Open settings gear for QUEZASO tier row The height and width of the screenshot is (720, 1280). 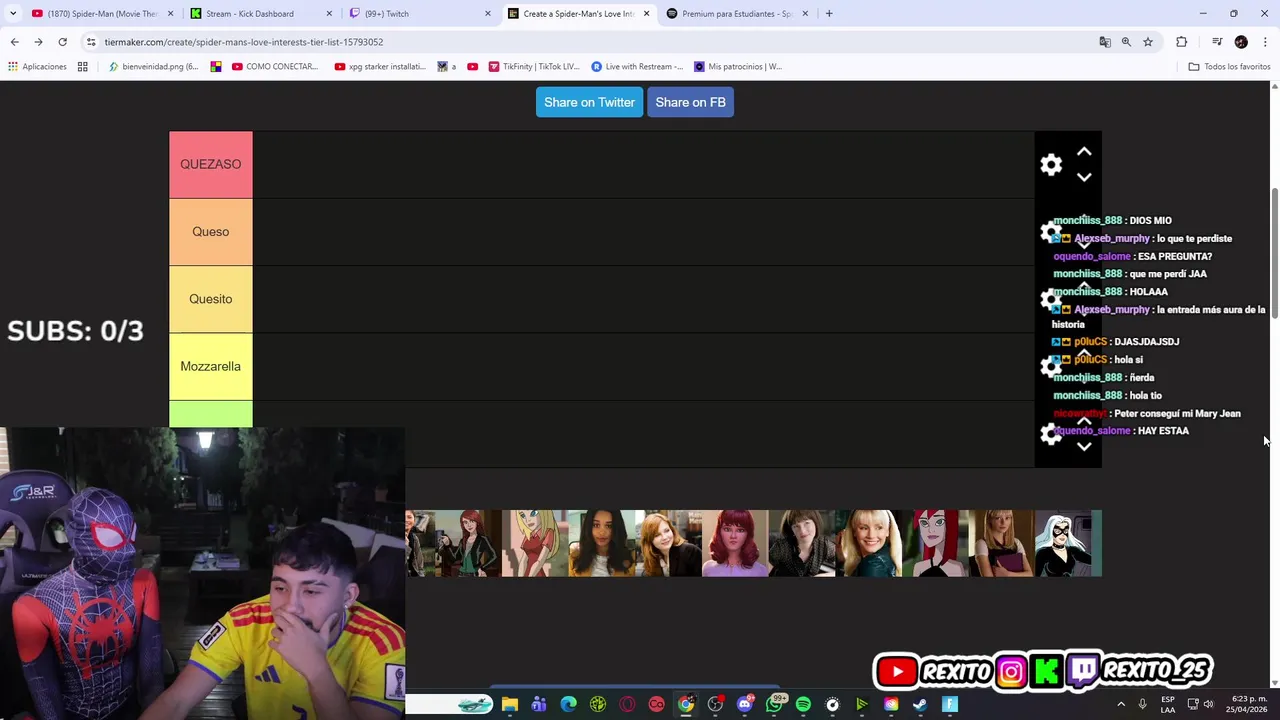1051,165
